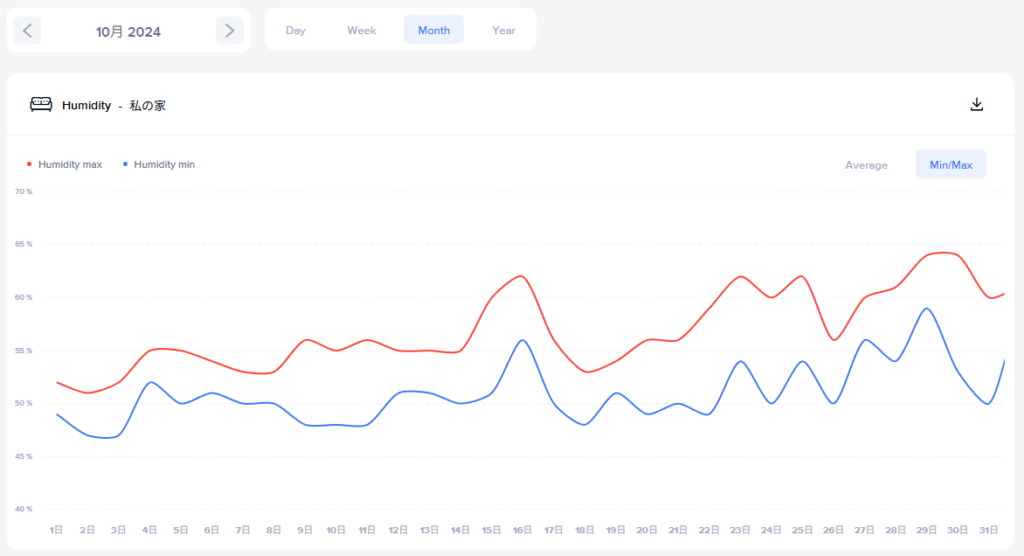This screenshot has width=1024, height=556.
Task: Click the sofa icon beside Humidity
Action: click(x=41, y=104)
